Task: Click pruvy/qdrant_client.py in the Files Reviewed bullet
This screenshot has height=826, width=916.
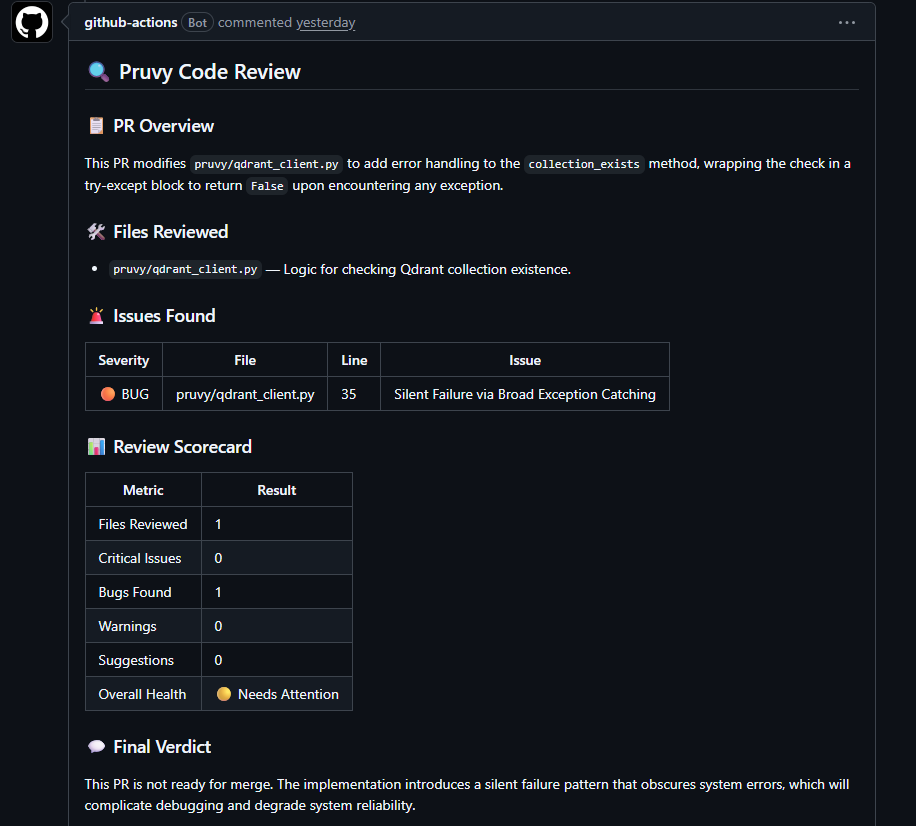Action: [x=185, y=269]
